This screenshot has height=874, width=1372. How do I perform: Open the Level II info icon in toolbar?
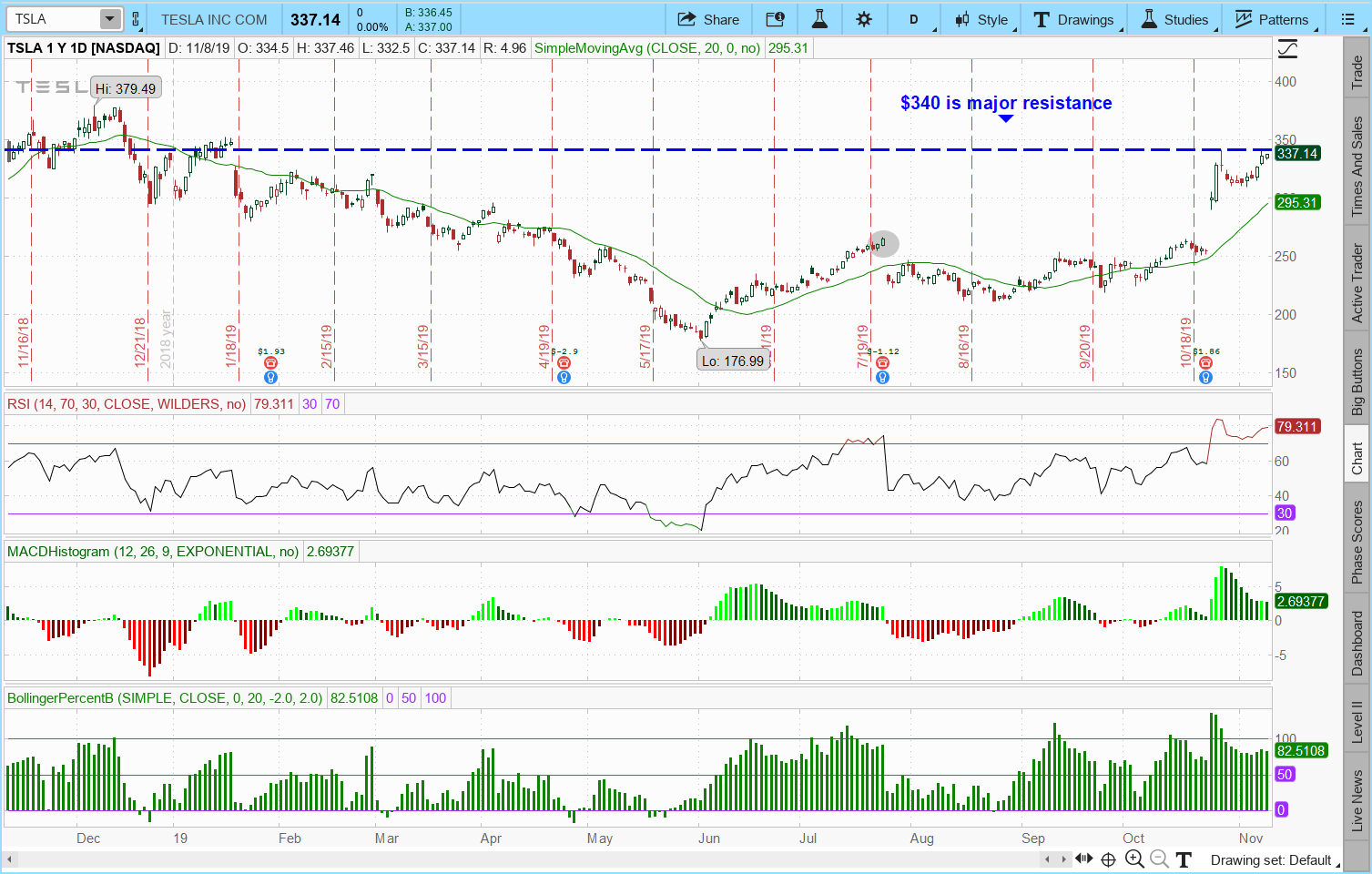(775, 19)
